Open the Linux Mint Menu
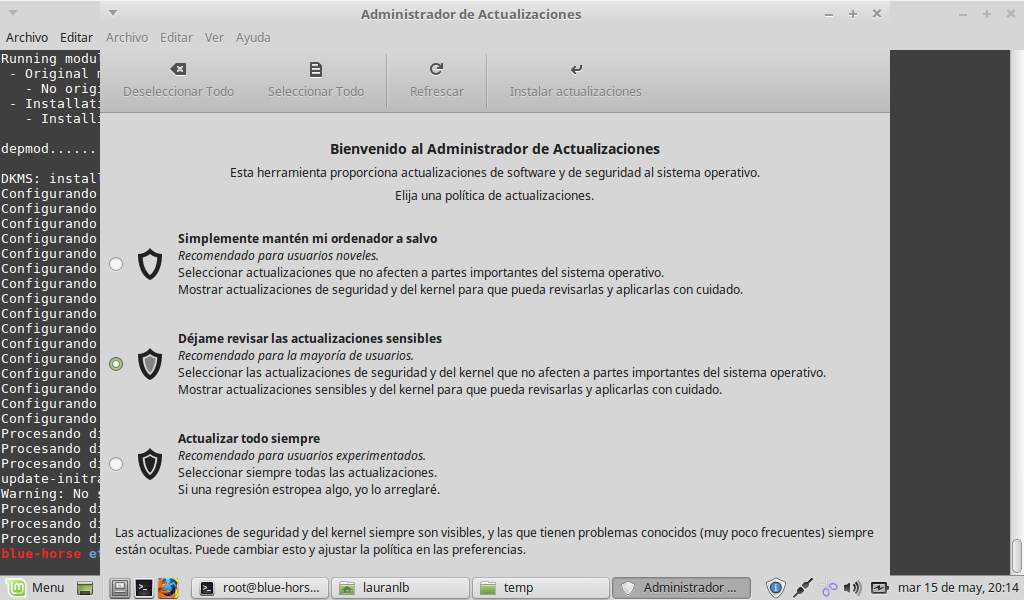Image resolution: width=1024 pixels, height=600 pixels. point(36,587)
